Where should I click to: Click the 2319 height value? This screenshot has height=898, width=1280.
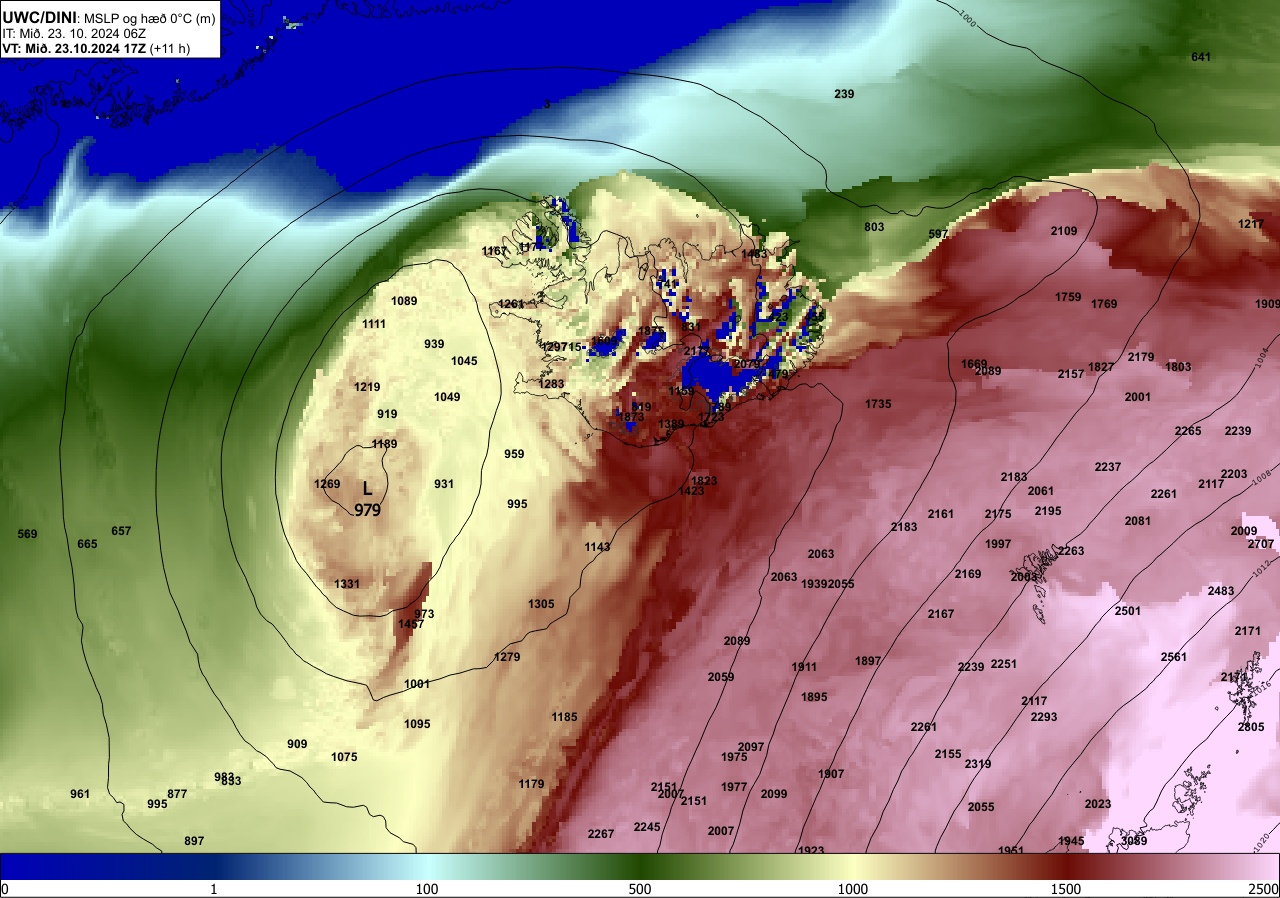click(x=978, y=764)
